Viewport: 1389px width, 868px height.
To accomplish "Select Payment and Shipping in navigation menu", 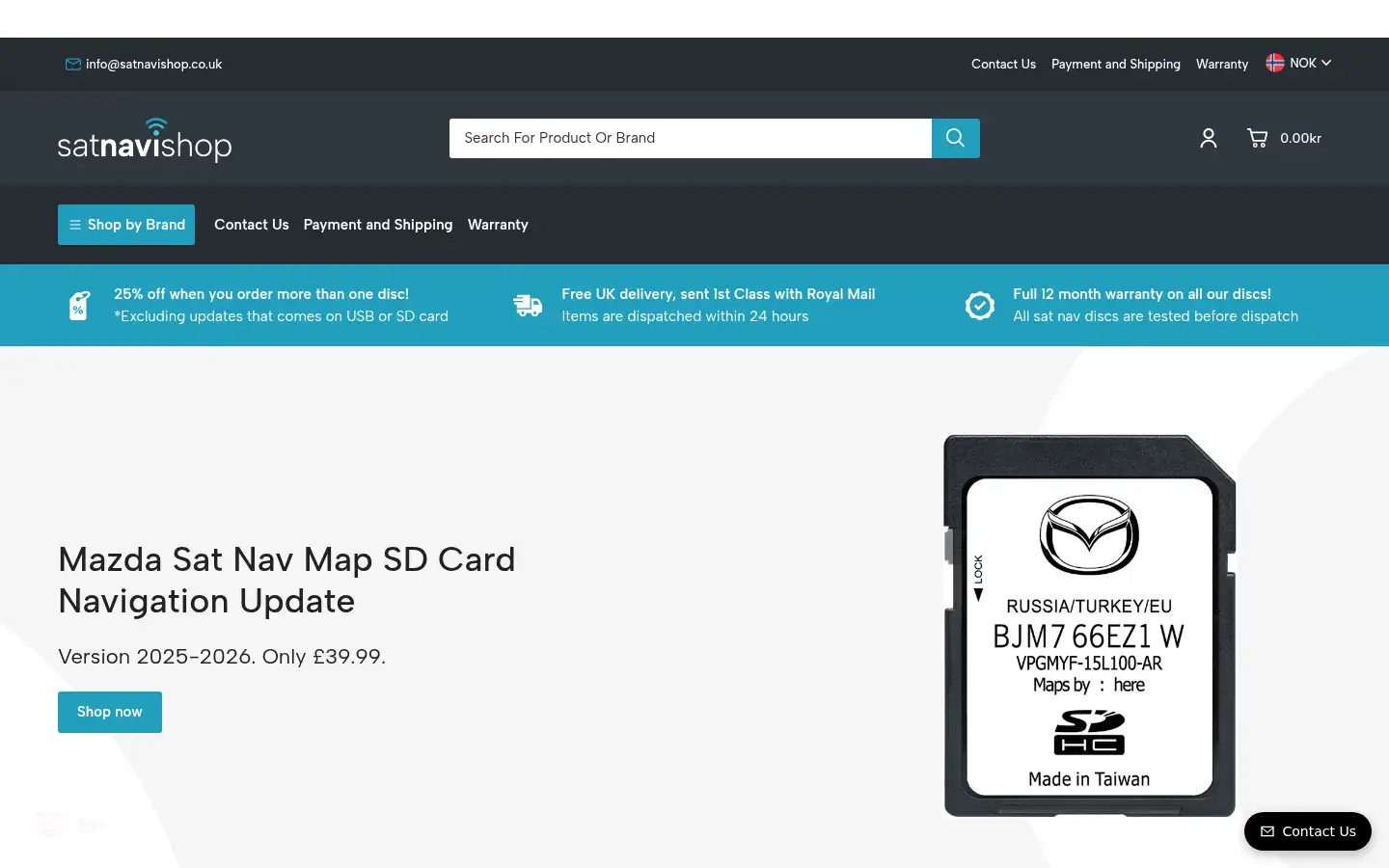I will 378,225.
